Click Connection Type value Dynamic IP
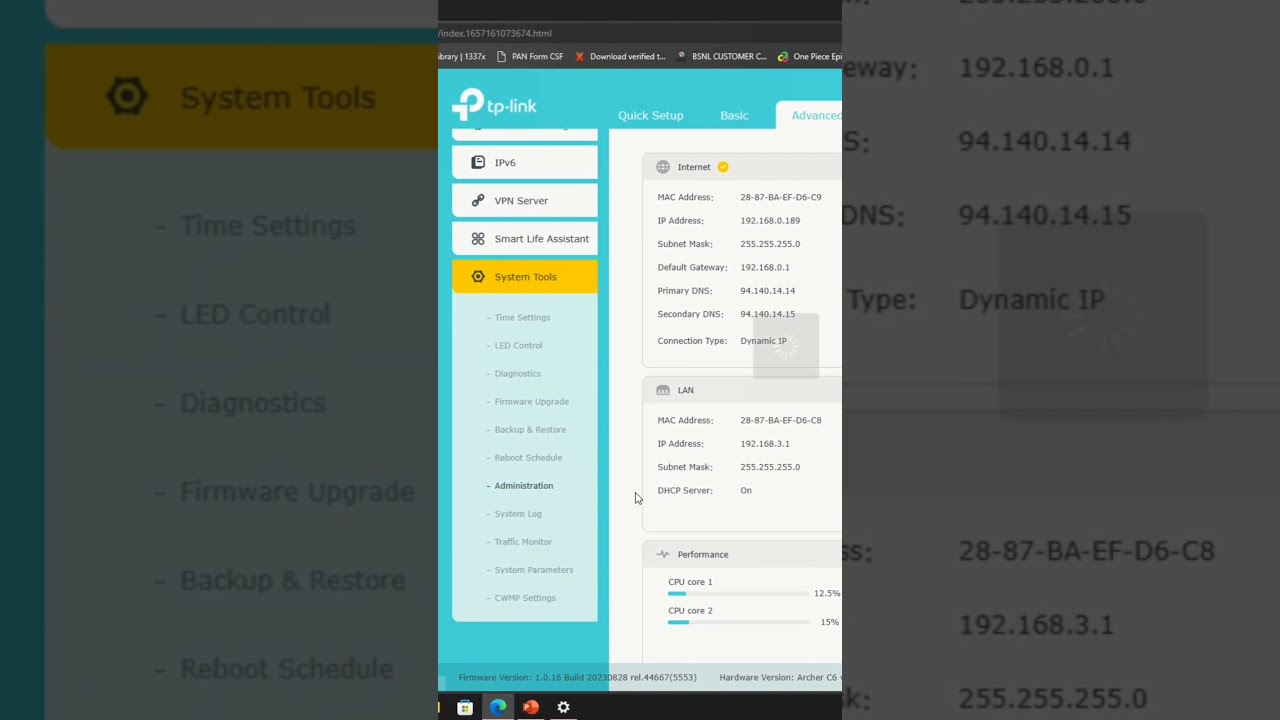 pyautogui.click(x=763, y=341)
